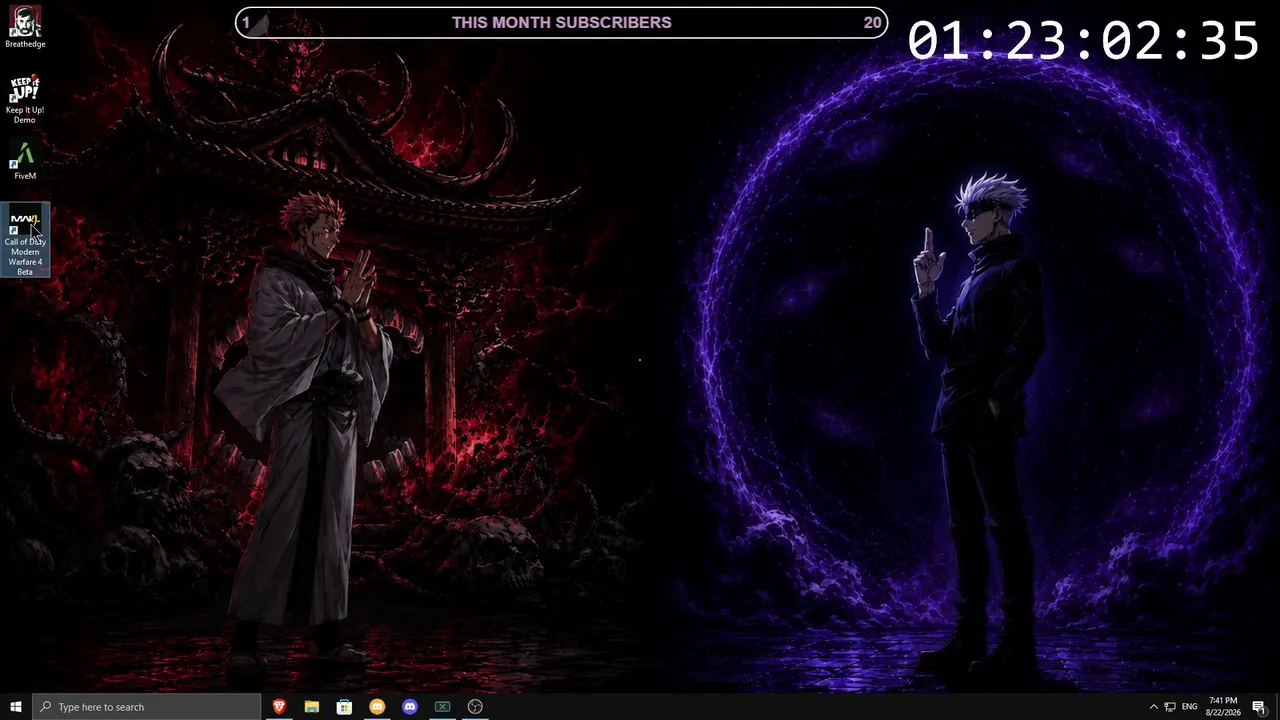Click the 'THIS MONTH SUBSCRIBERS' goal label

tap(561, 22)
